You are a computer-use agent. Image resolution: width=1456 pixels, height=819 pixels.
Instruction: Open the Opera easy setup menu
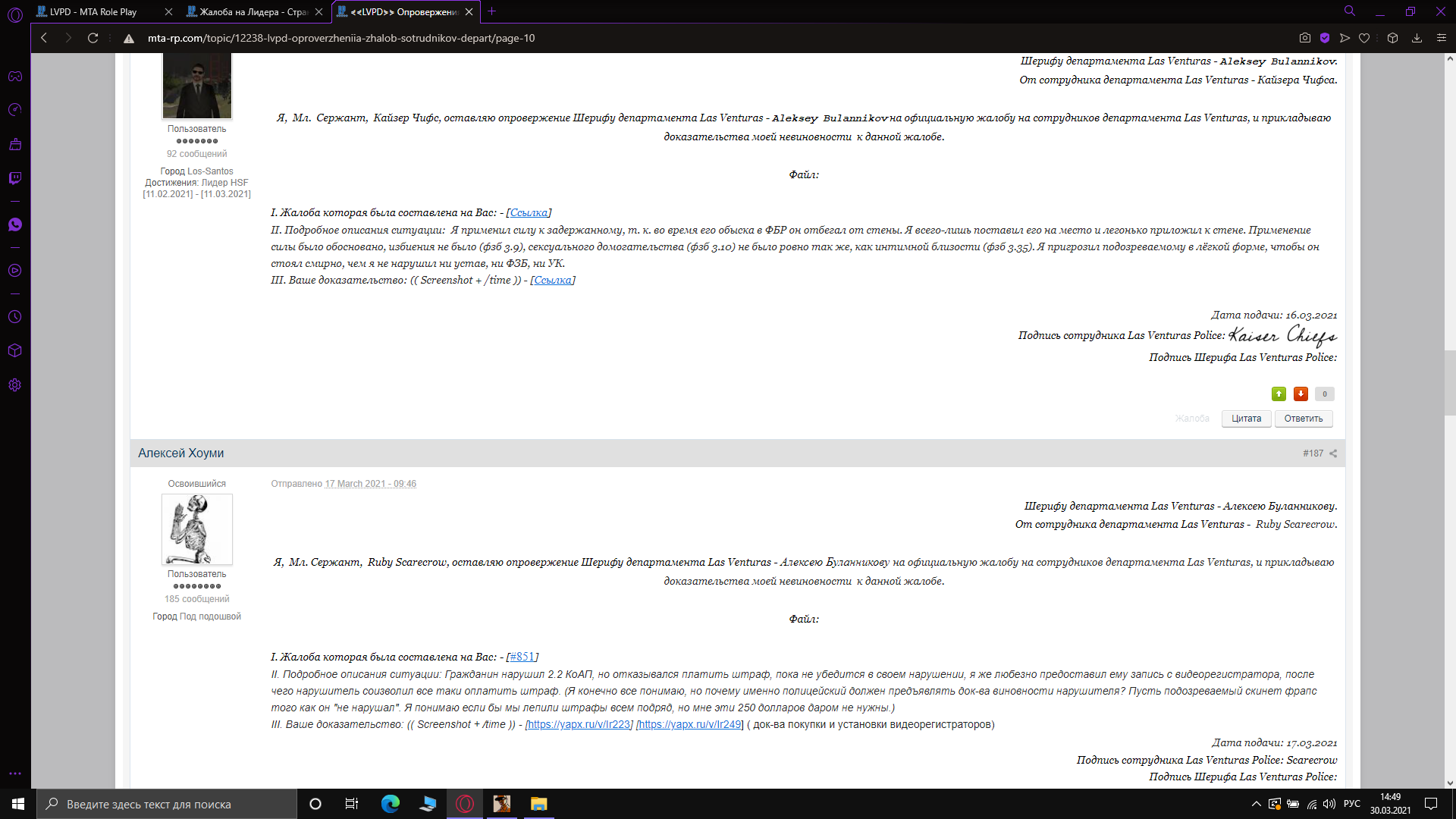[1442, 38]
